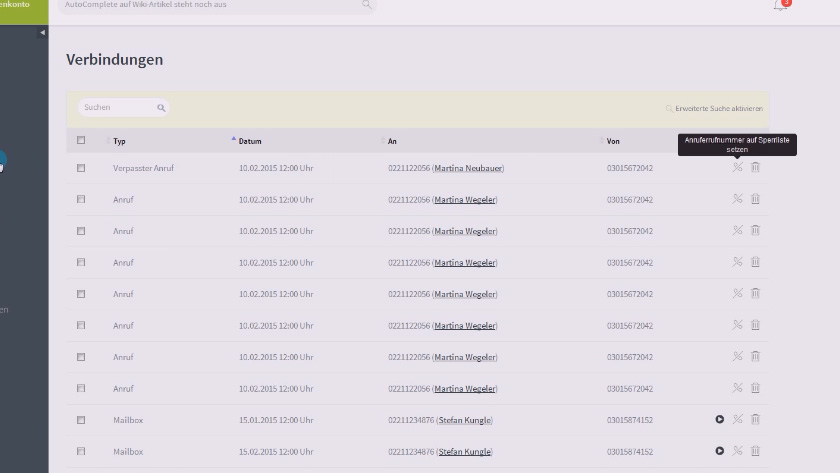Click the magnifier icon in the top wiki search bar
Screen dimensions: 840x473
click(x=366, y=4)
